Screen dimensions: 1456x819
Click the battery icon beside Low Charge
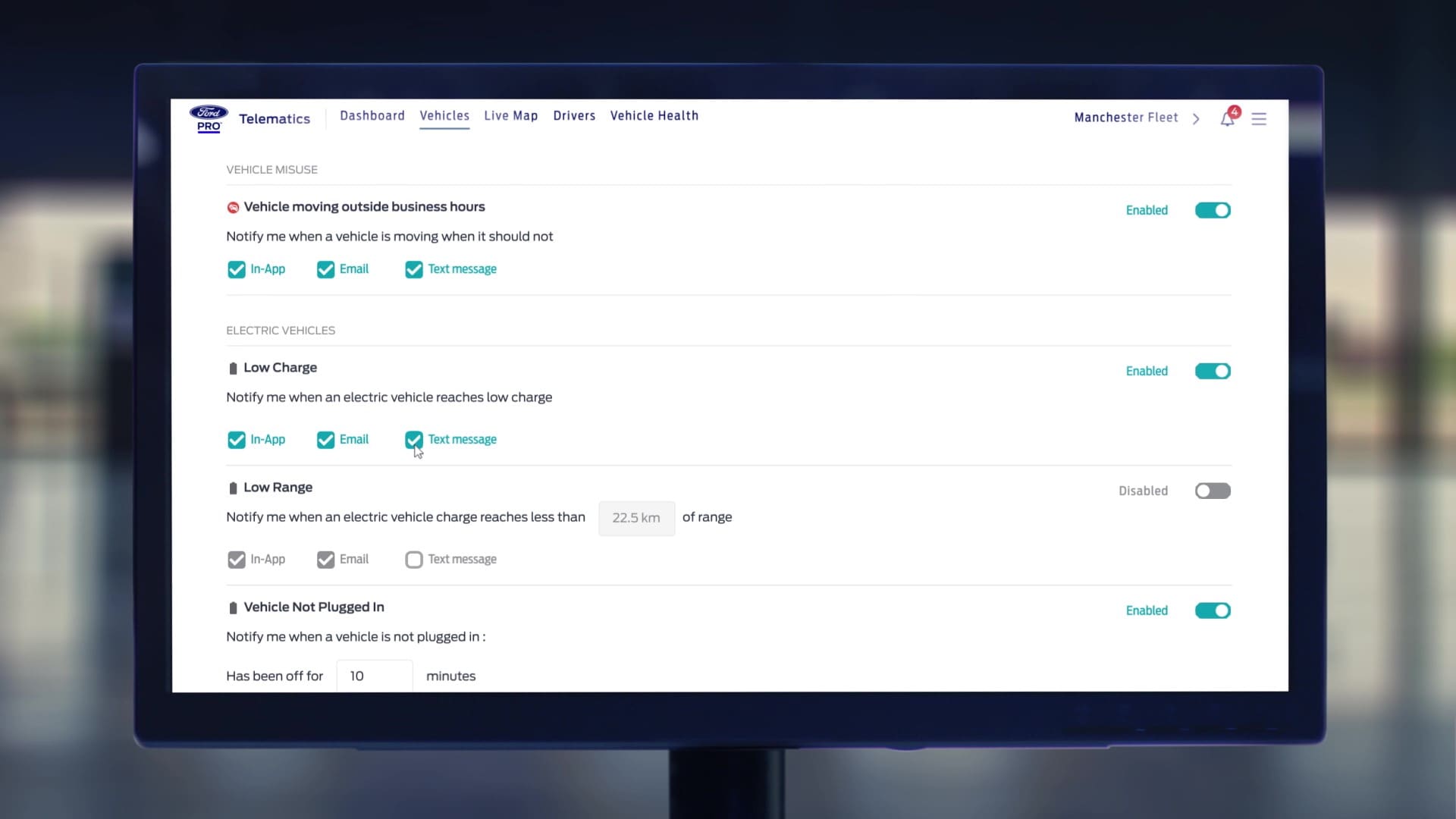(233, 369)
